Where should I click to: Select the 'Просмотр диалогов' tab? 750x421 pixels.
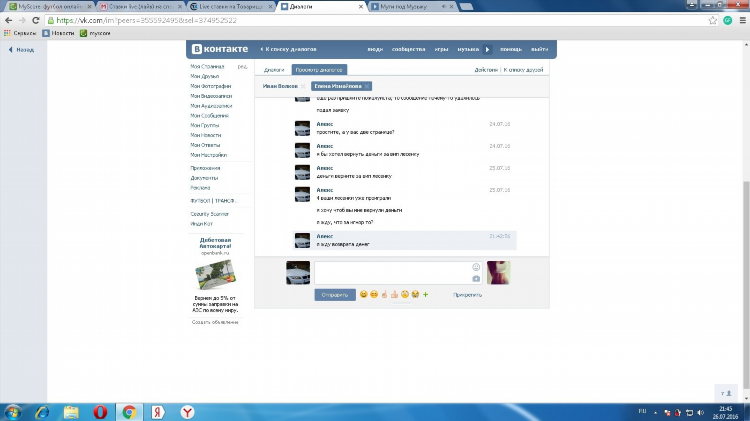tap(319, 70)
